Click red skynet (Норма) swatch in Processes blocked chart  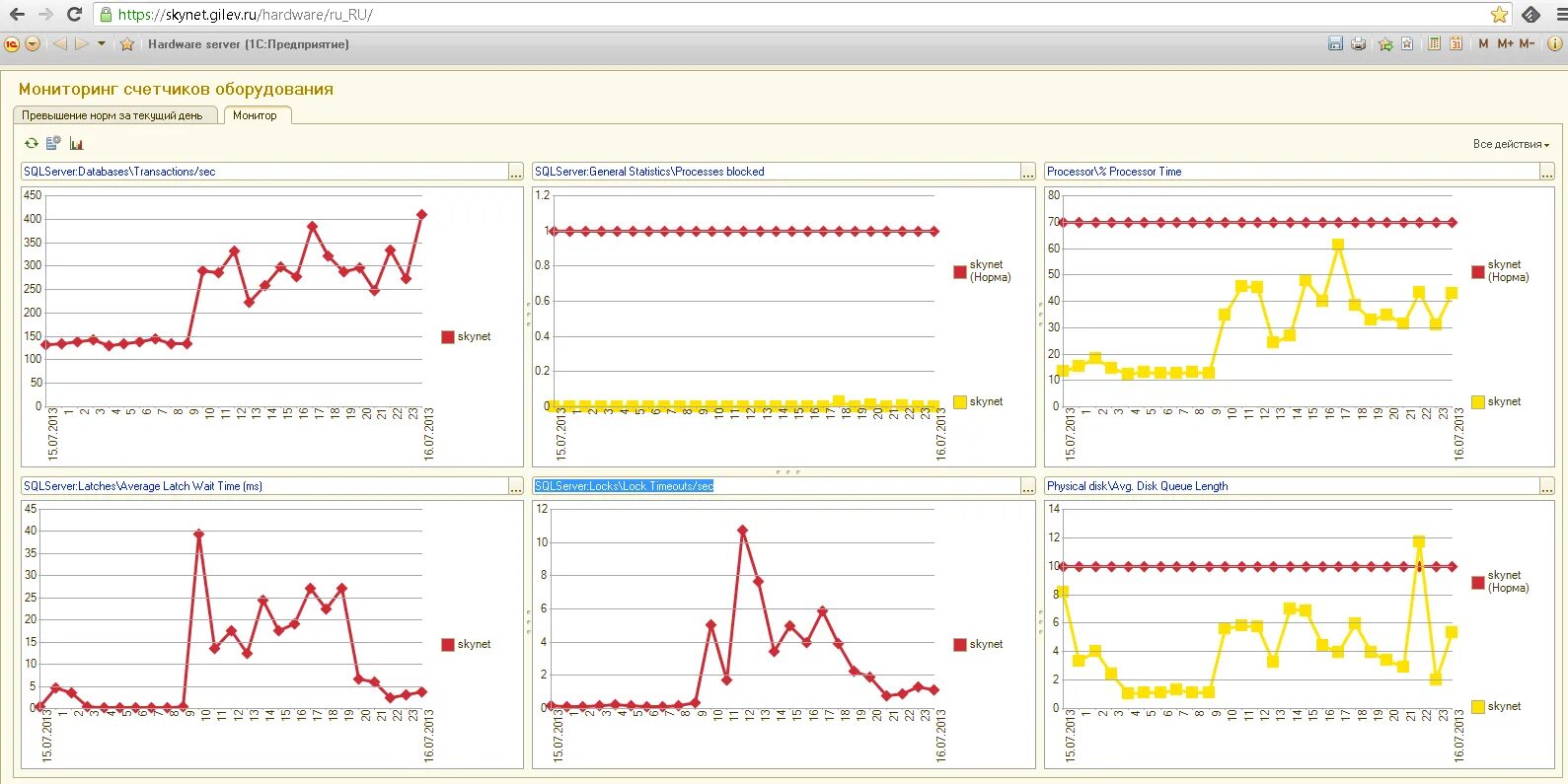[x=960, y=272]
